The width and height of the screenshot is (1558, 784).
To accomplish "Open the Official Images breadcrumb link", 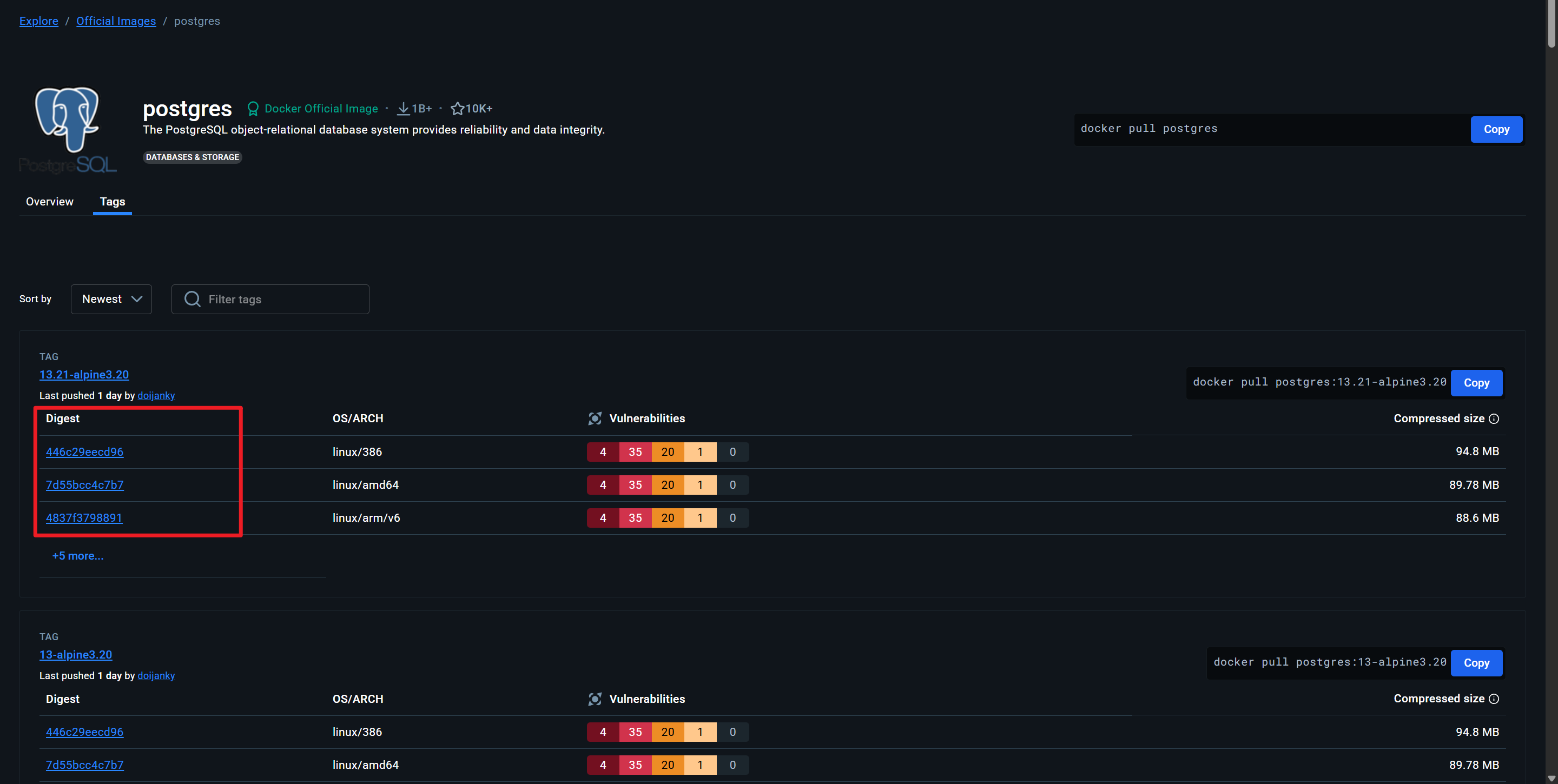I will [x=116, y=21].
